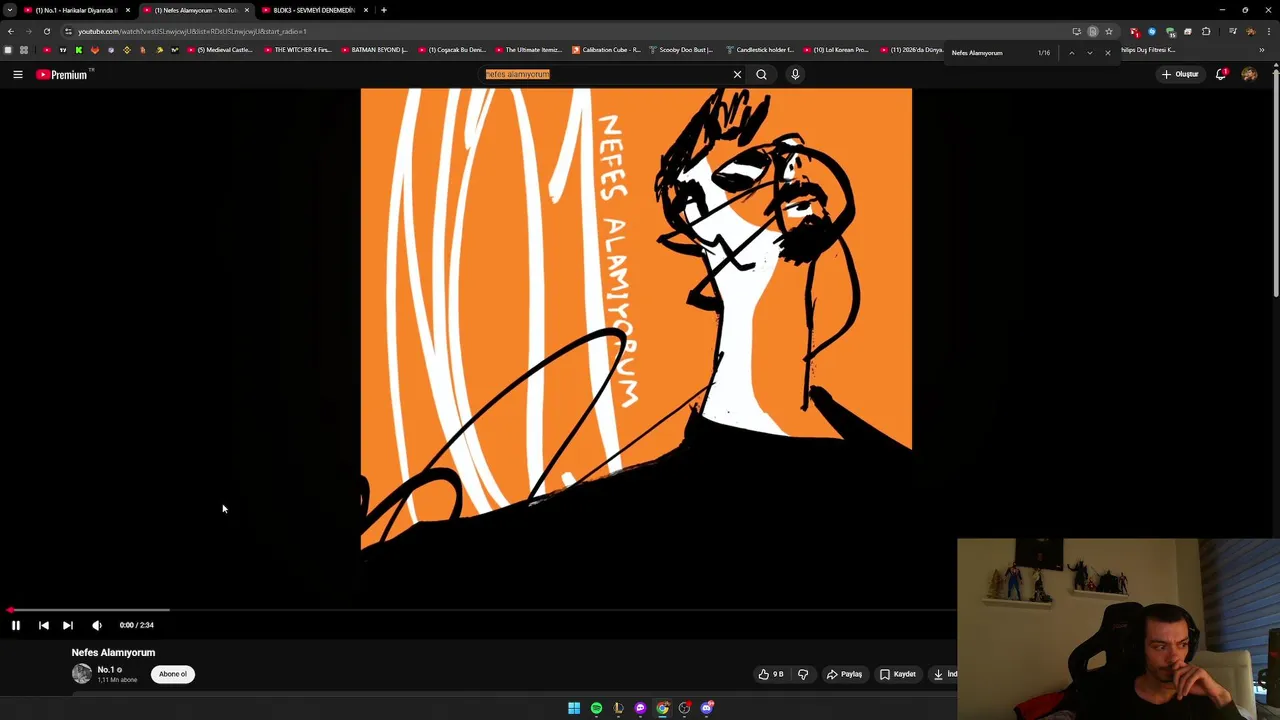The width and height of the screenshot is (1280, 720).
Task: Open THE WITCHER 4 bookmark
Action: [x=297, y=50]
